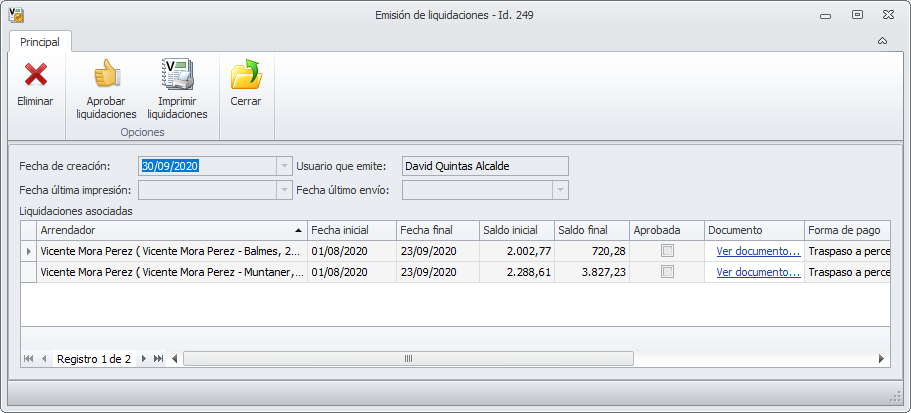Click the application icon in title bar

click(16, 15)
